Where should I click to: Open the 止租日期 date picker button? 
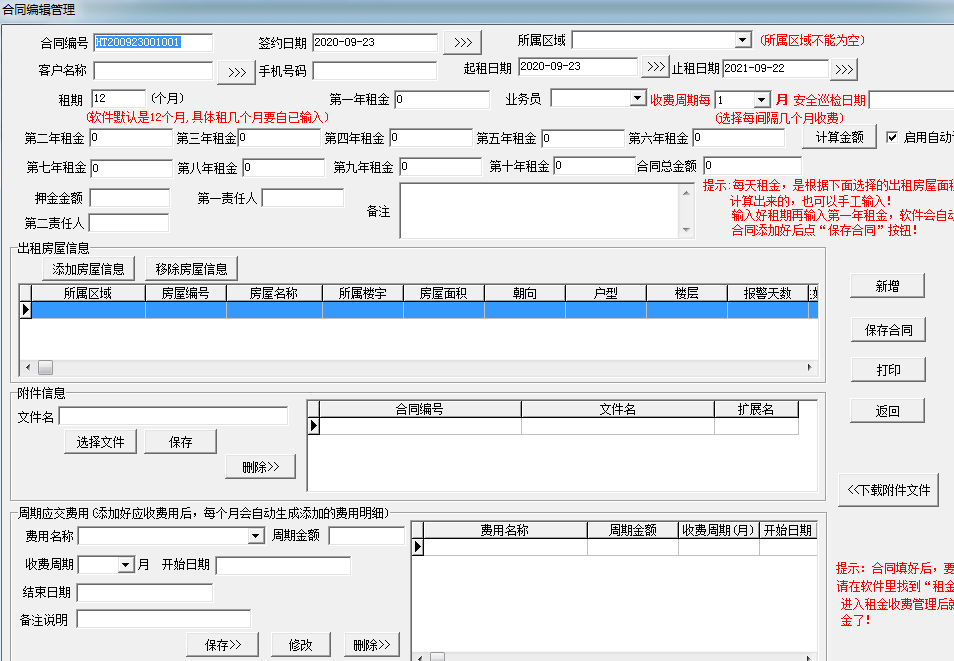click(843, 69)
